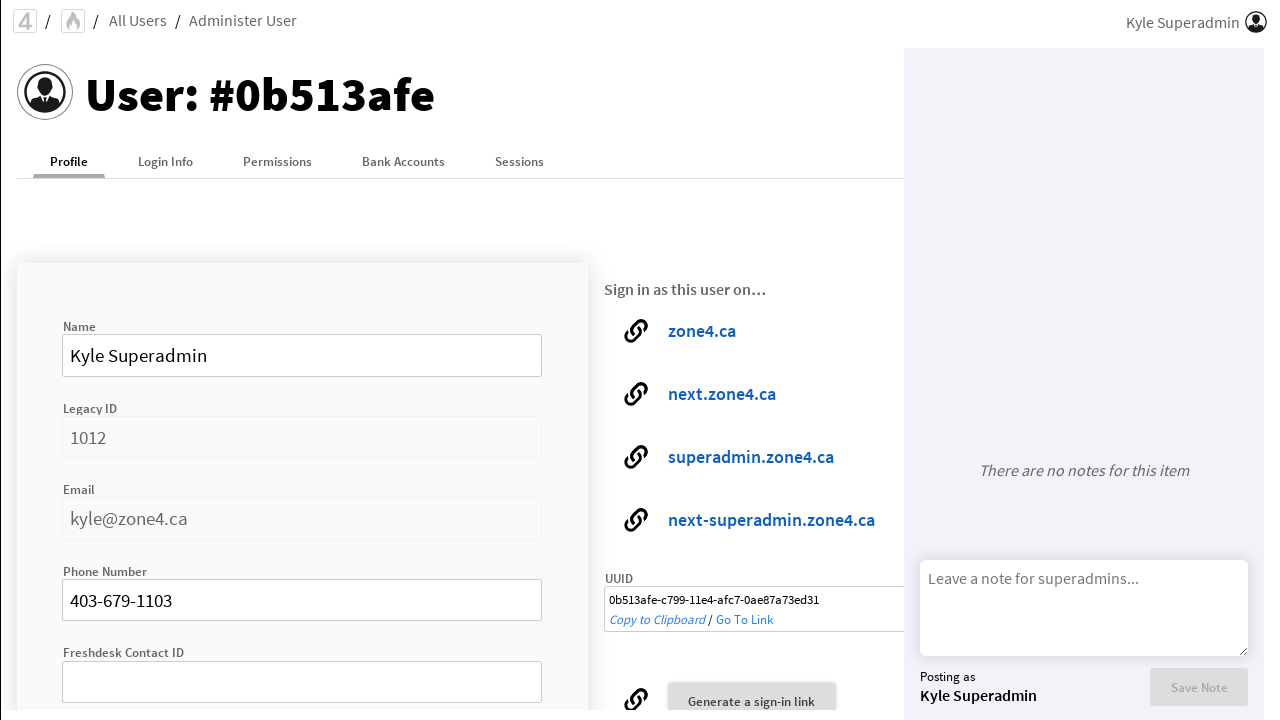The width and height of the screenshot is (1280, 720).
Task: Follow the Go To Link option
Action: point(744,620)
